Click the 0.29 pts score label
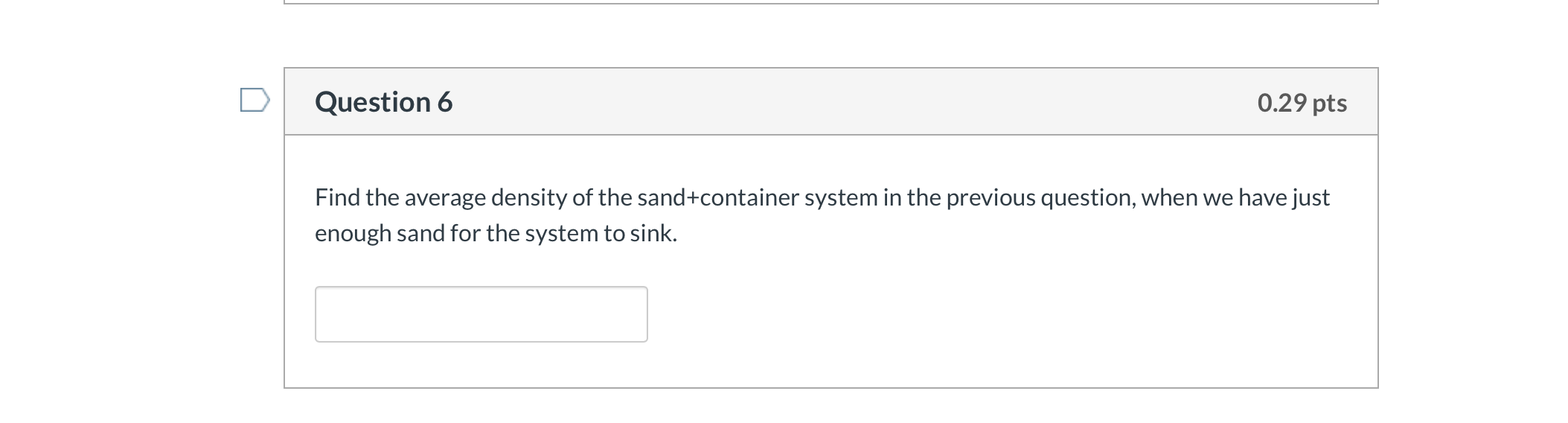Viewport: 1568px width, 423px height. coord(1302,103)
